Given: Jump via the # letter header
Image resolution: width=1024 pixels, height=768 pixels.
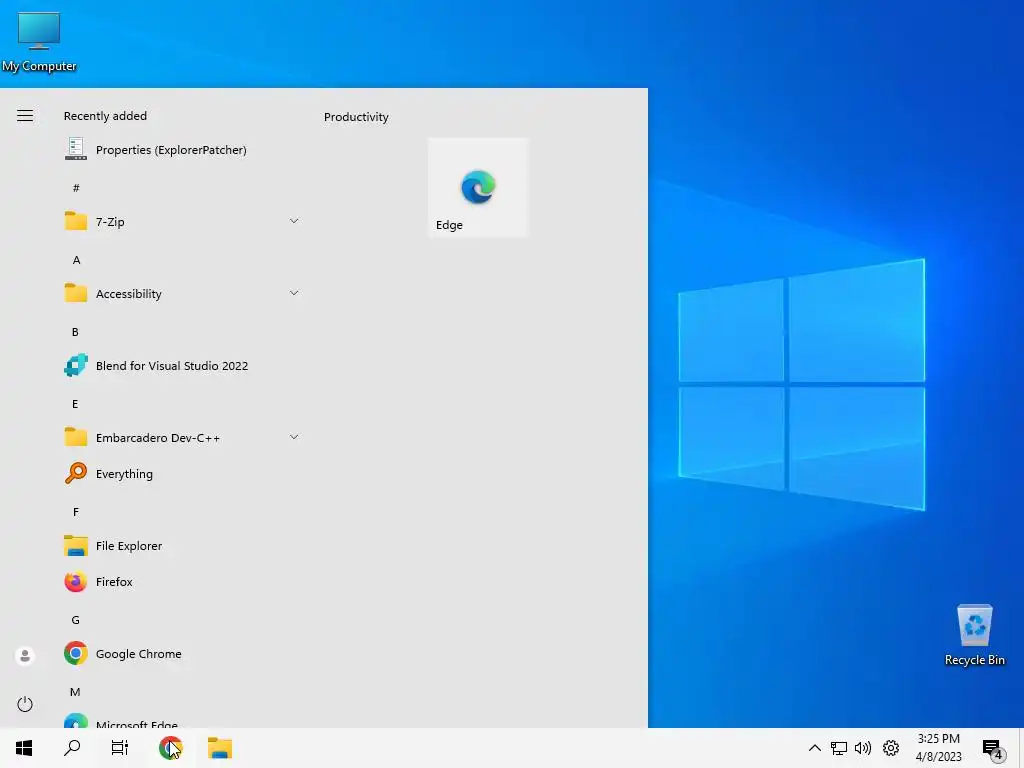Looking at the screenshot, I should [76, 188].
